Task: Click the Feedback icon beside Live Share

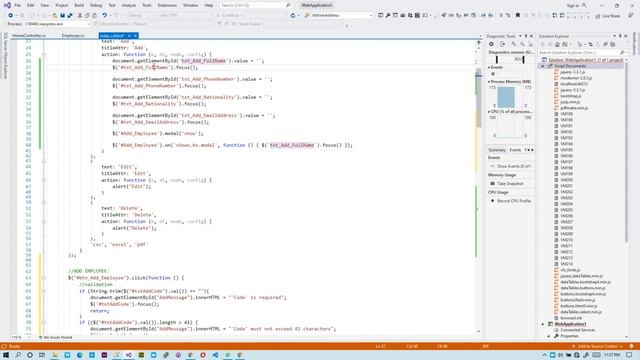Action: [x=630, y=16]
